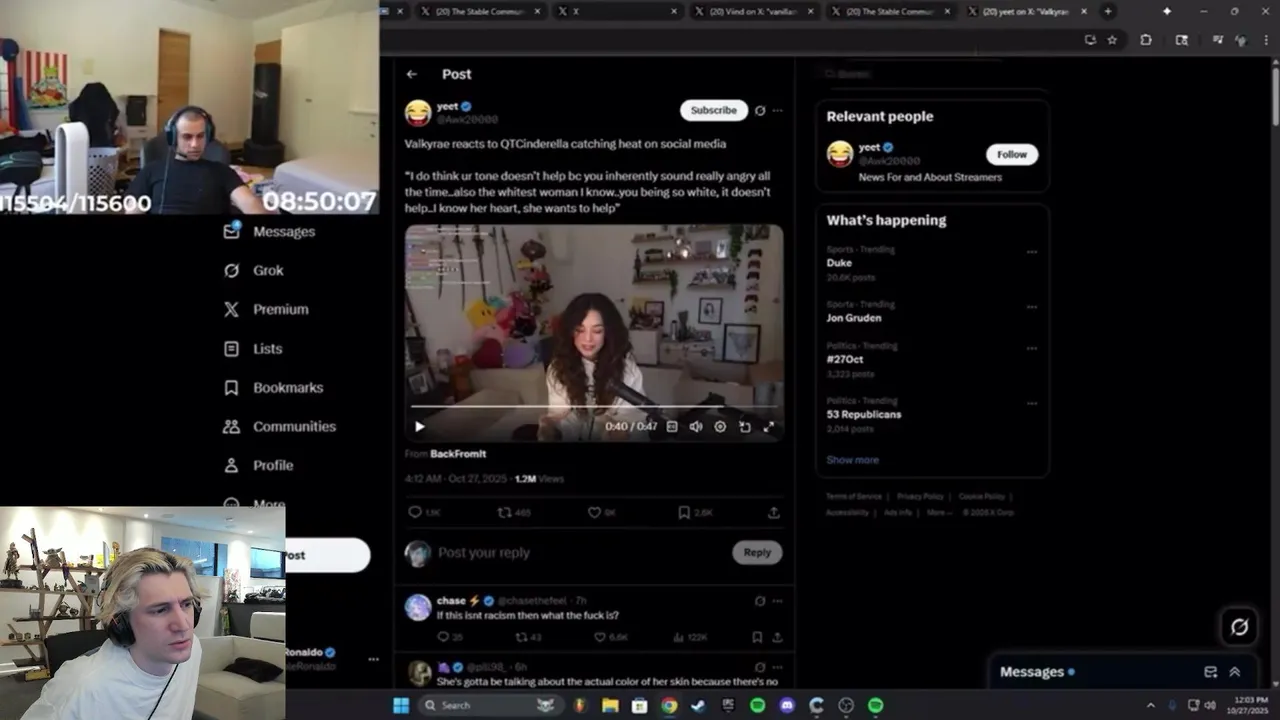Compose new message in Messages drawer
The height and width of the screenshot is (720, 1280).
(x=1211, y=672)
